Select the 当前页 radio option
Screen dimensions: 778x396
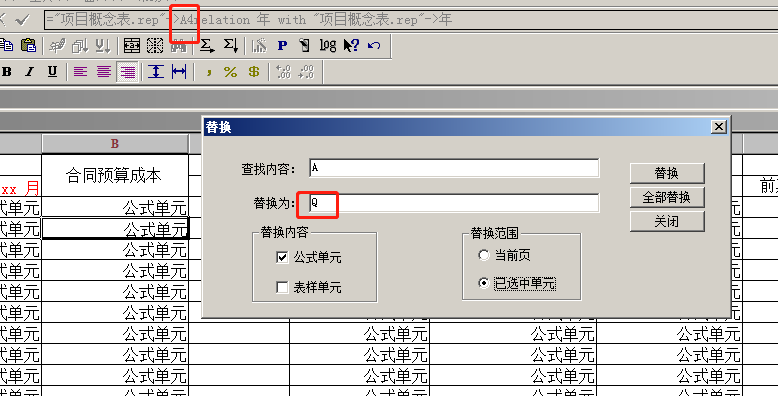[483, 255]
